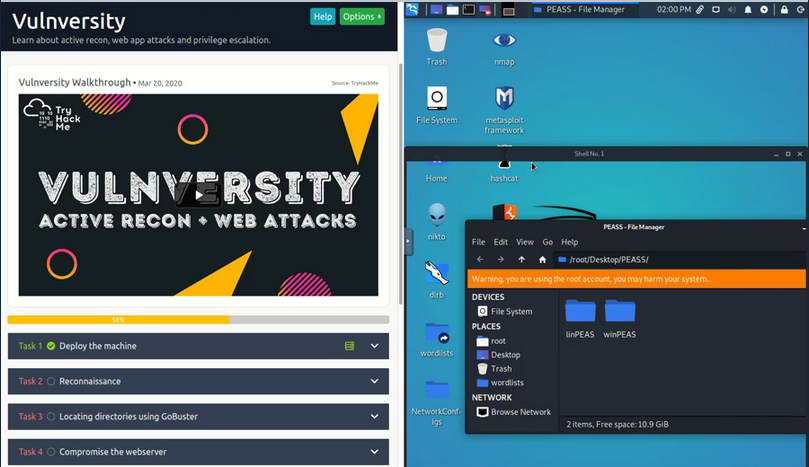Select Desktop in Places sidebar
809x467 pixels.
click(x=499, y=355)
